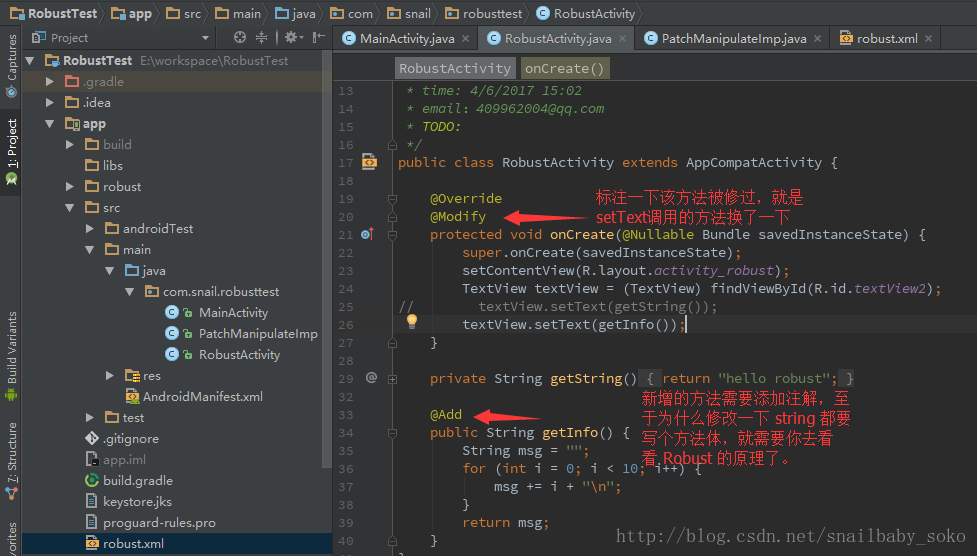Open Project panel settings gear
Viewport: 977px width, 556px height.
tap(291, 37)
